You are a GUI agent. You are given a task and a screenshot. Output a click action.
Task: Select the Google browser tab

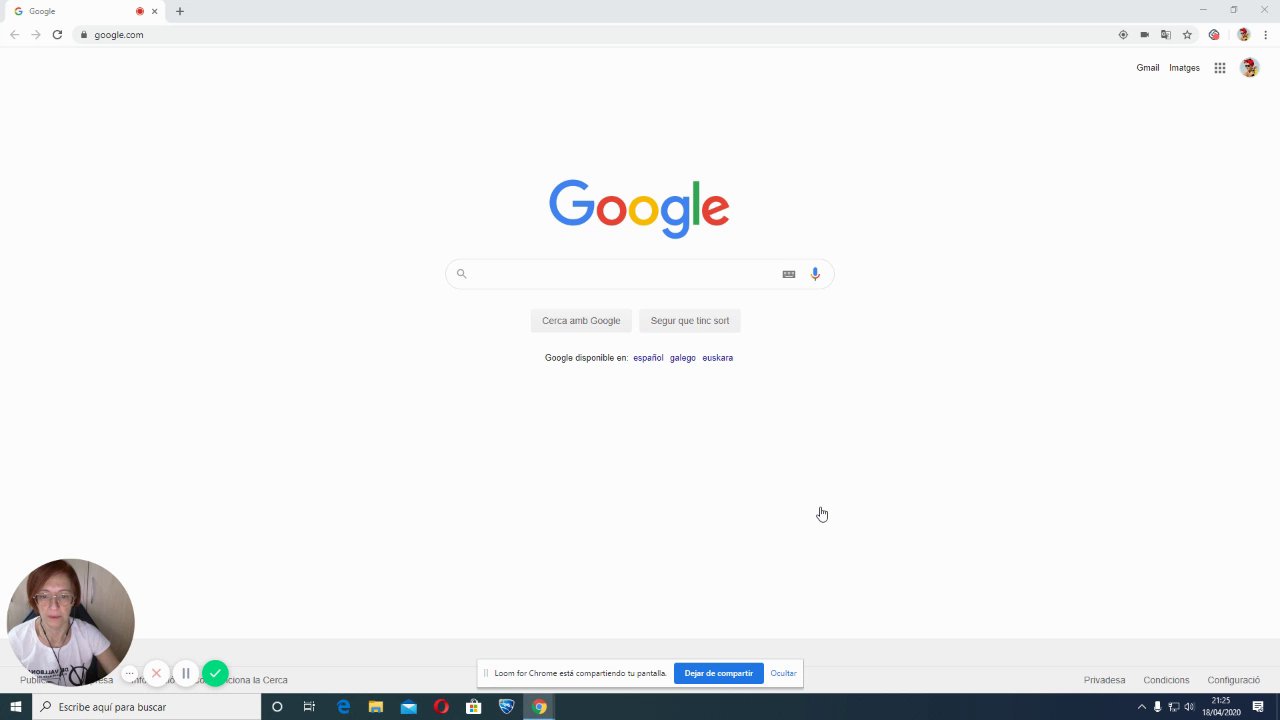(85, 11)
